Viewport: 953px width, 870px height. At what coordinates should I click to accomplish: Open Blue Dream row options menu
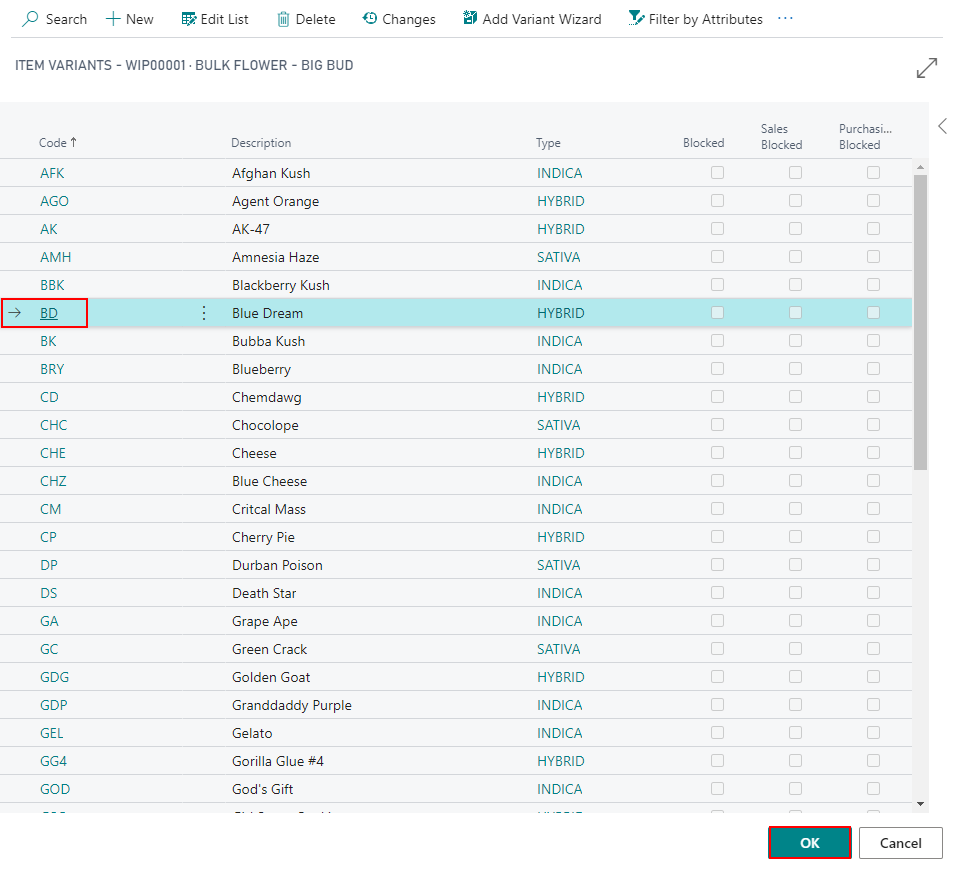[204, 313]
